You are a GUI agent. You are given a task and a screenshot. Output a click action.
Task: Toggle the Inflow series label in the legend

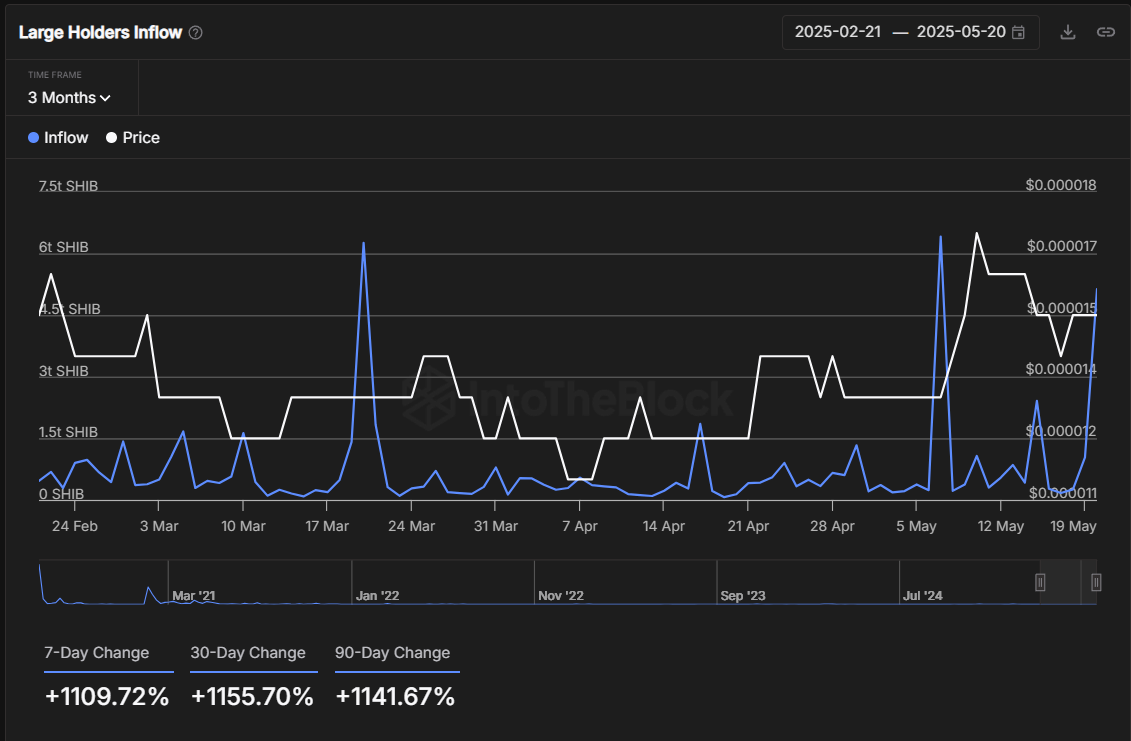click(x=66, y=138)
